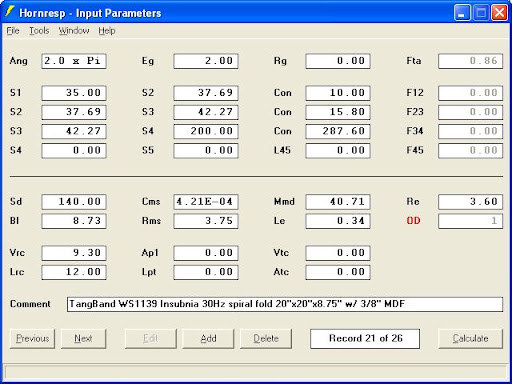Click the Fta field showing 0.86
Screen dimensions: 512x384
[x=470, y=61]
